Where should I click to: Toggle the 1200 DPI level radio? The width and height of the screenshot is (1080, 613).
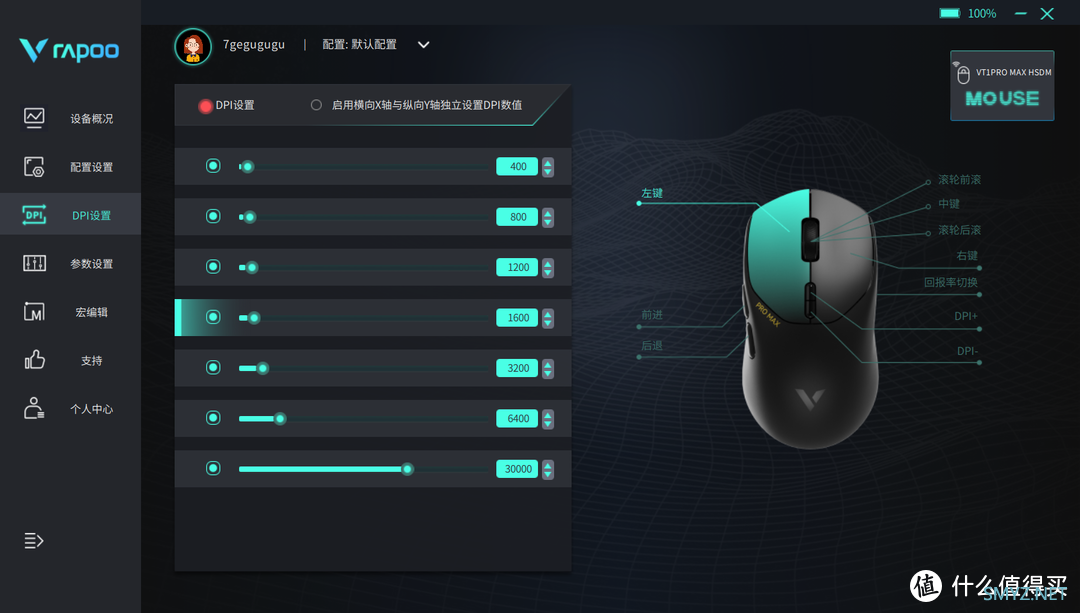[x=213, y=267]
